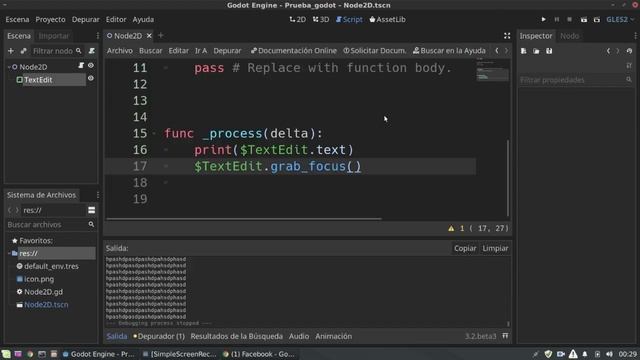Open the Ir A menu
Viewport: 640px width, 360px height.
coord(201,51)
